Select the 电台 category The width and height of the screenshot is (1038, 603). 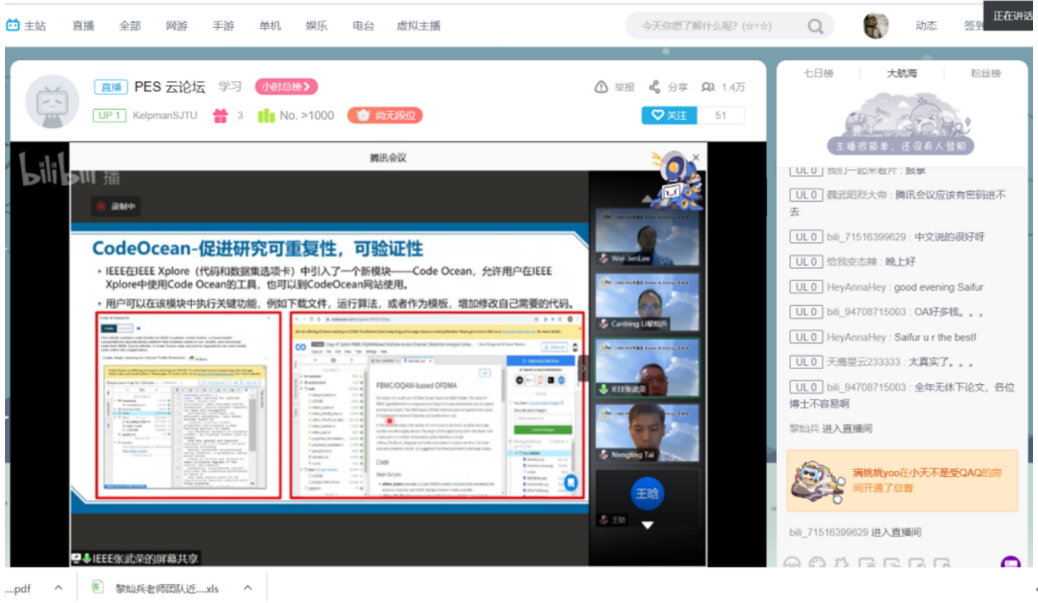363,26
